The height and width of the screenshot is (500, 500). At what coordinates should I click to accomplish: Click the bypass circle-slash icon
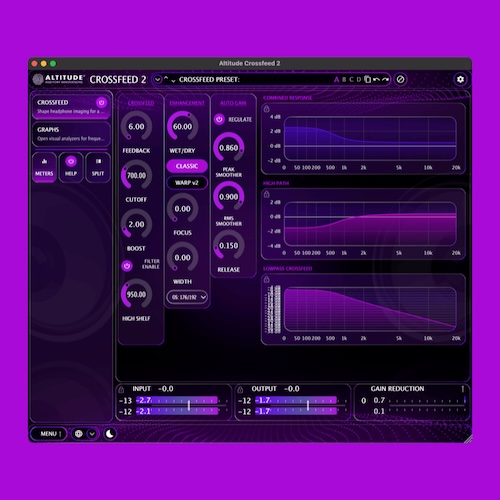tap(400, 79)
